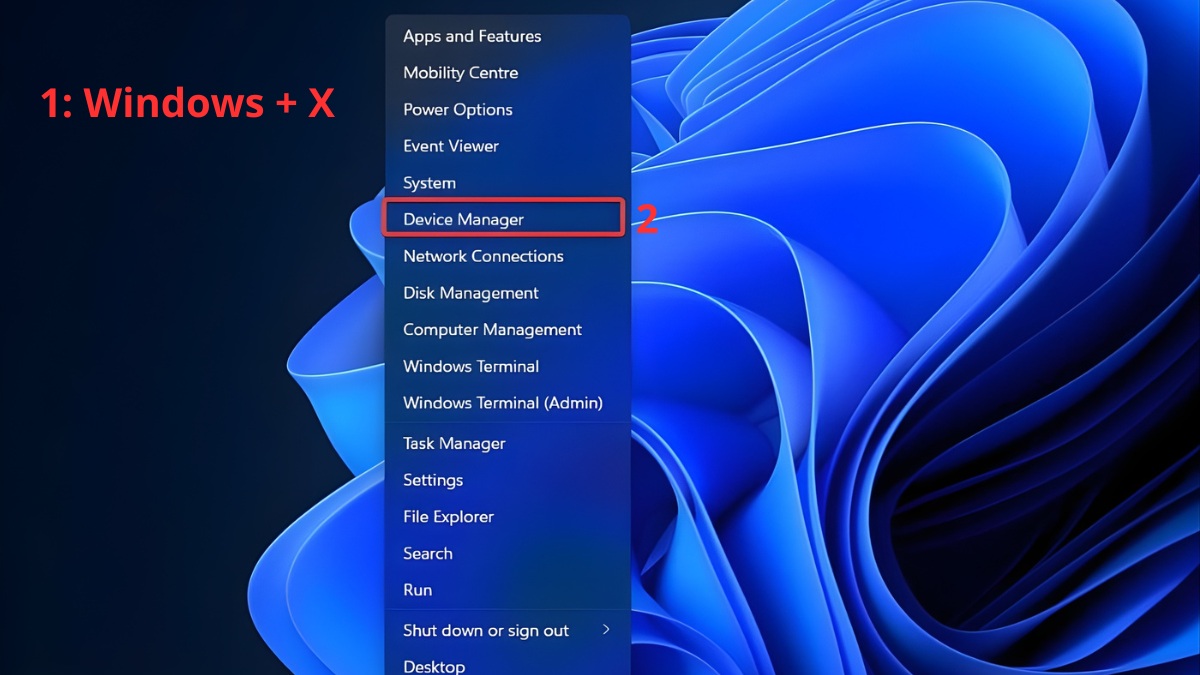Image resolution: width=1200 pixels, height=675 pixels.
Task: Expand the Shut down submenu arrow
Action: 606,630
